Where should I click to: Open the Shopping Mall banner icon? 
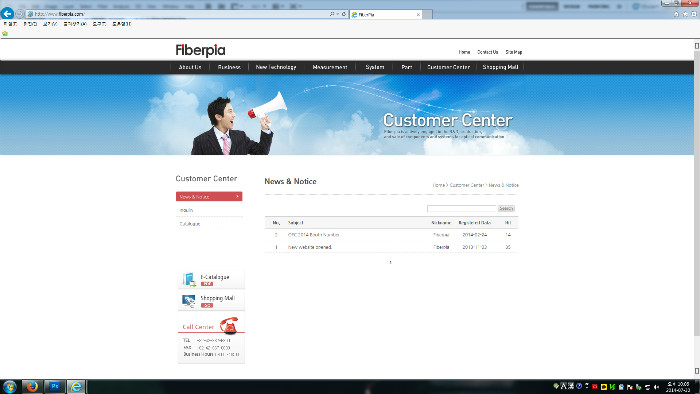pos(189,301)
